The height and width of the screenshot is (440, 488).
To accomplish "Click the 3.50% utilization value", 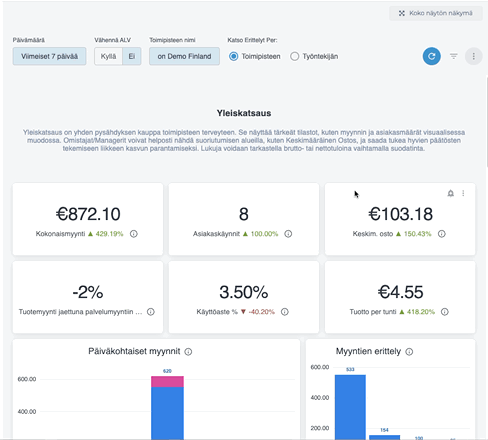I will coord(244,292).
